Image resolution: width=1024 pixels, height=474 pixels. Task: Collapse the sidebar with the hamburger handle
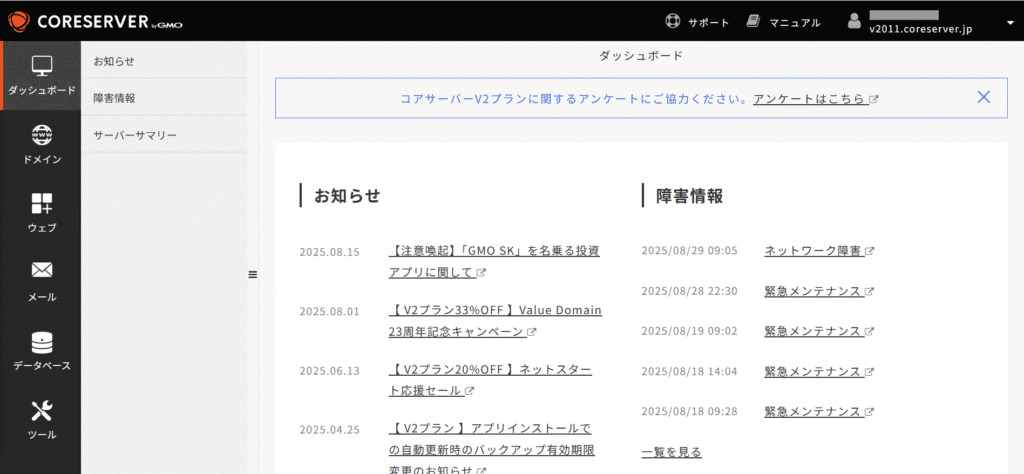(x=253, y=275)
